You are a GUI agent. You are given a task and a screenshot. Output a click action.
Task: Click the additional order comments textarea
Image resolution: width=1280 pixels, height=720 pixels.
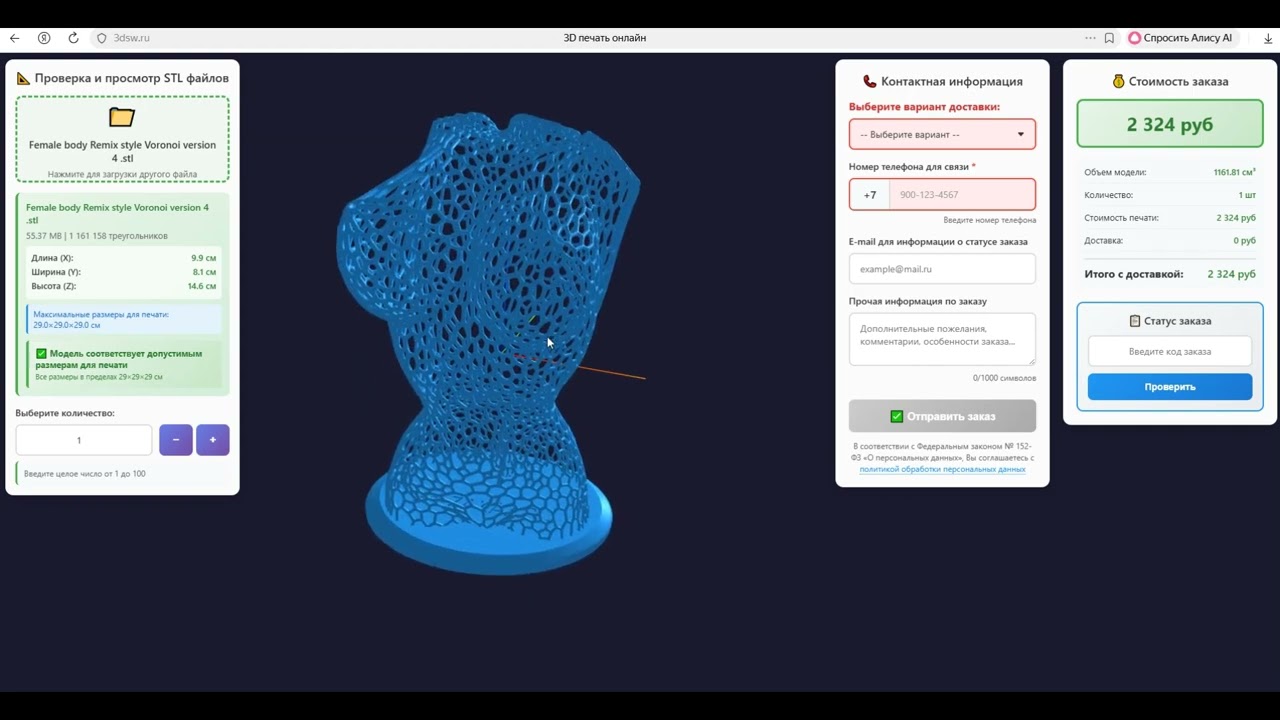pos(942,339)
